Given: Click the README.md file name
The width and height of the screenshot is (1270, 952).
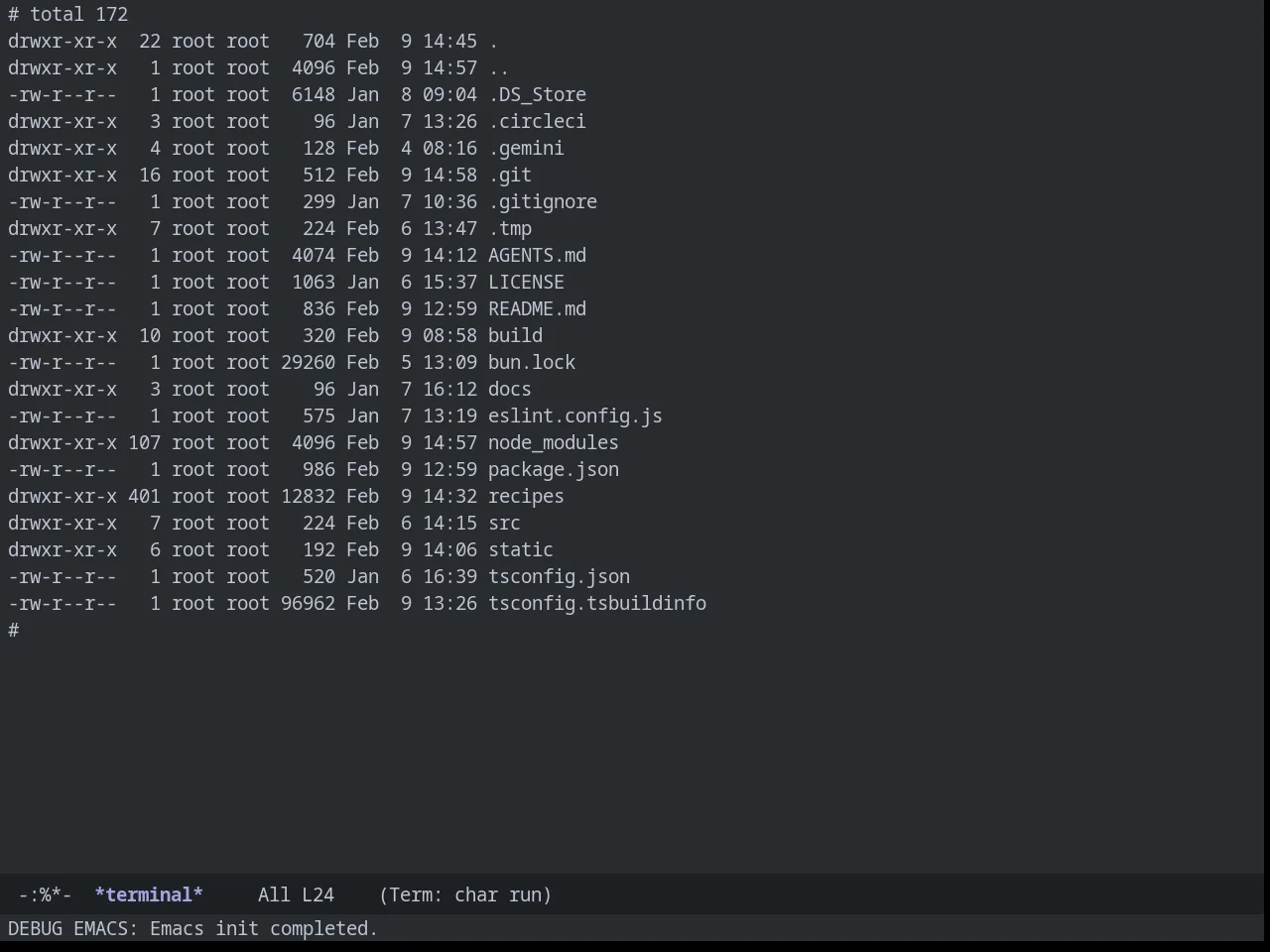Looking at the screenshot, I should click(x=537, y=308).
